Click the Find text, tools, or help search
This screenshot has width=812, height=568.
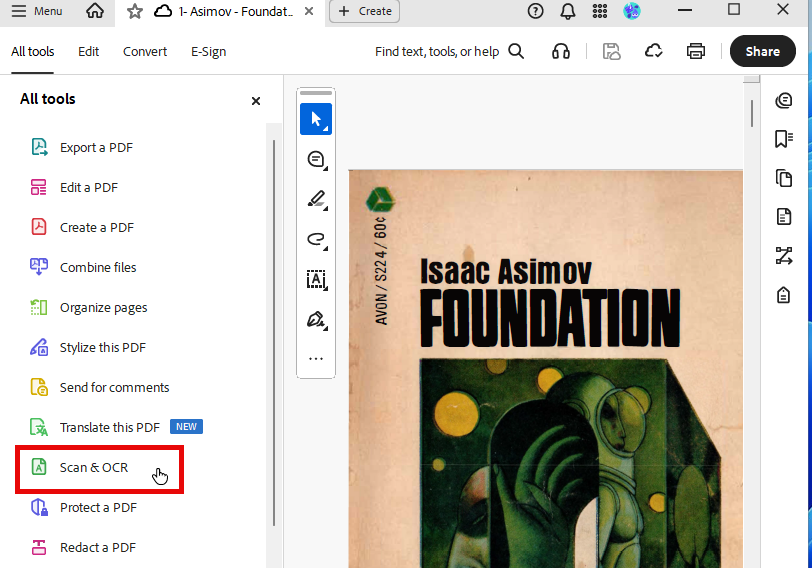coord(449,51)
